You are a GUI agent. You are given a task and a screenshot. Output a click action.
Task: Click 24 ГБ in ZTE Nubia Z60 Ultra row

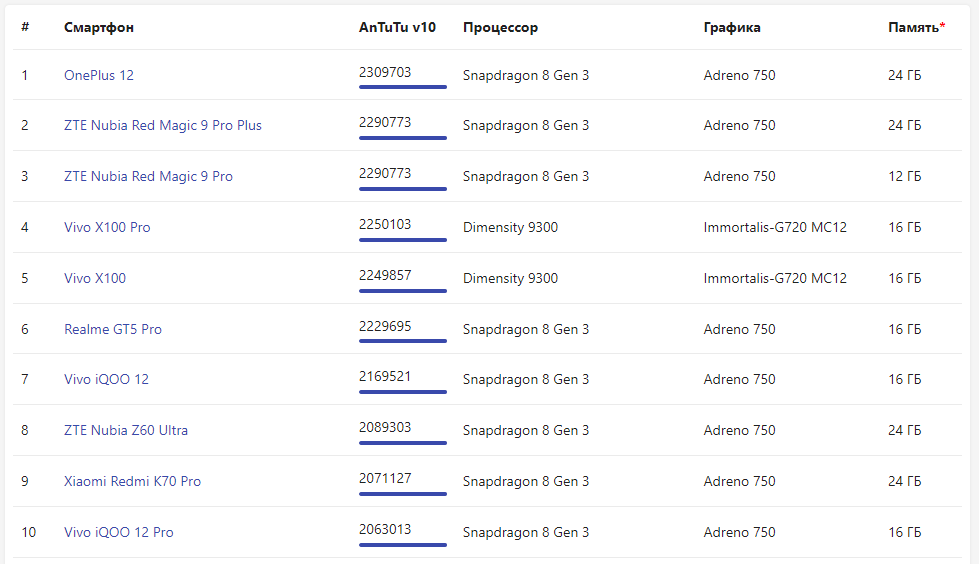(905, 430)
